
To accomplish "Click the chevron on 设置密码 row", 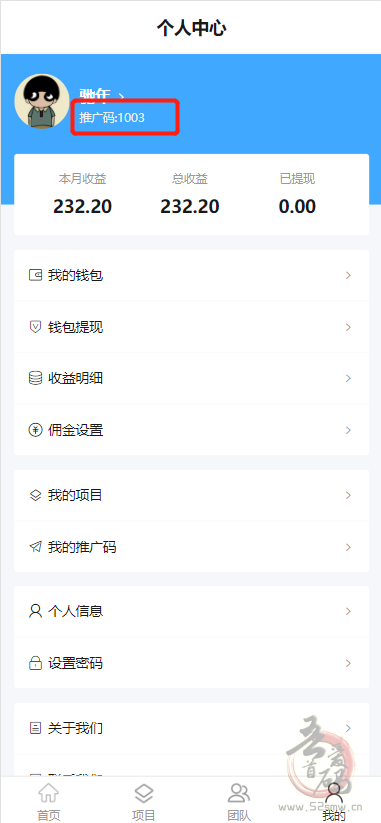I will [x=348, y=663].
